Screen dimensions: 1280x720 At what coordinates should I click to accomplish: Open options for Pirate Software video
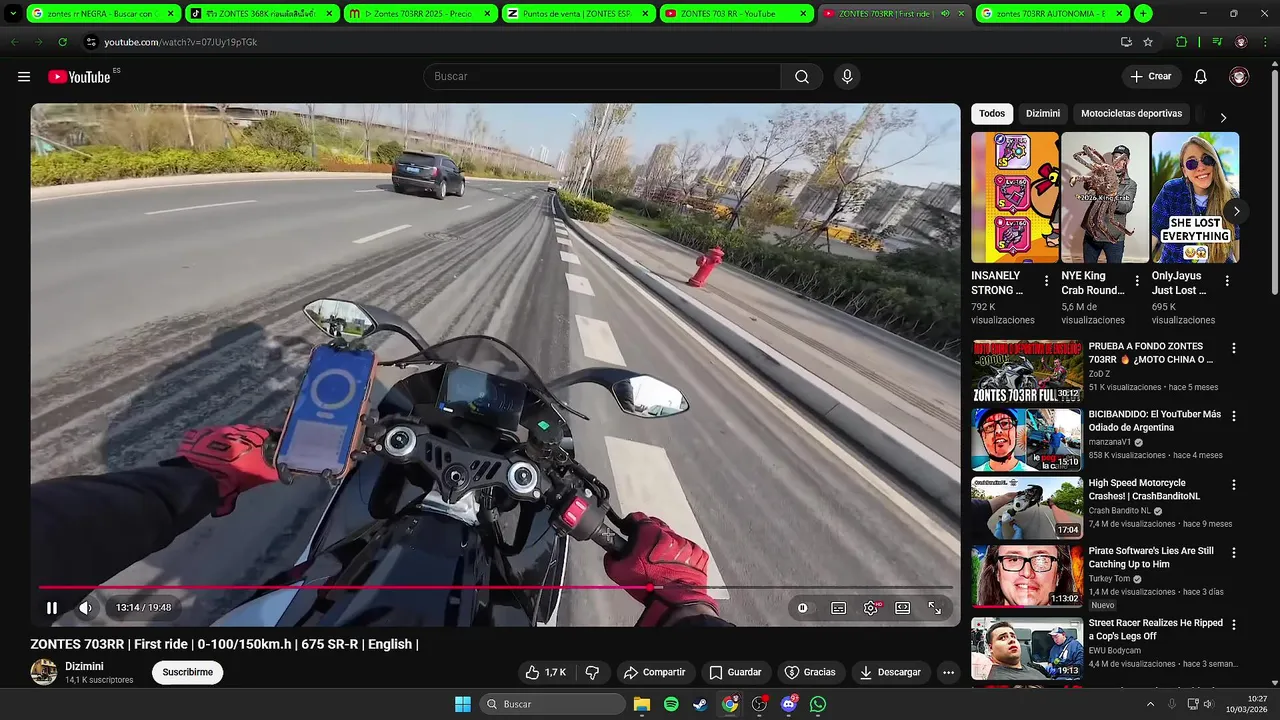point(1233,552)
